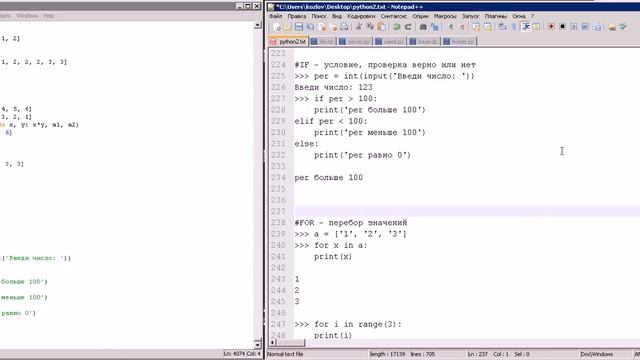
Task: Click the 'Ln : 237' status entry
Action: click(x=478, y=354)
